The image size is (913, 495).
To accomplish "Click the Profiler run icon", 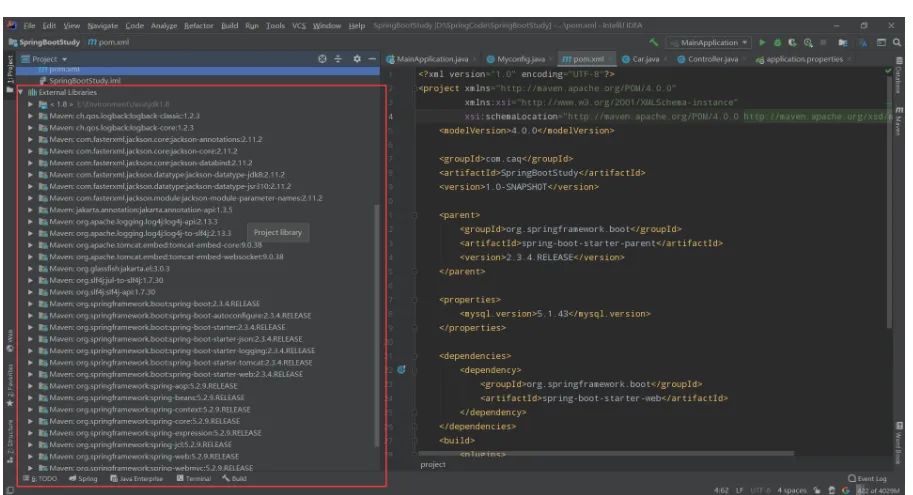I will coord(808,43).
